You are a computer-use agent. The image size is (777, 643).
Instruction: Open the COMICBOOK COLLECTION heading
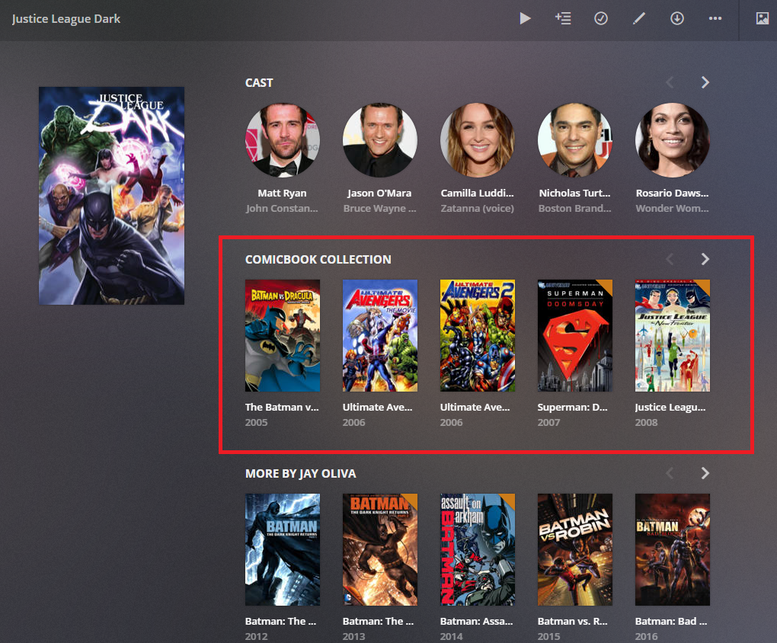(318, 260)
